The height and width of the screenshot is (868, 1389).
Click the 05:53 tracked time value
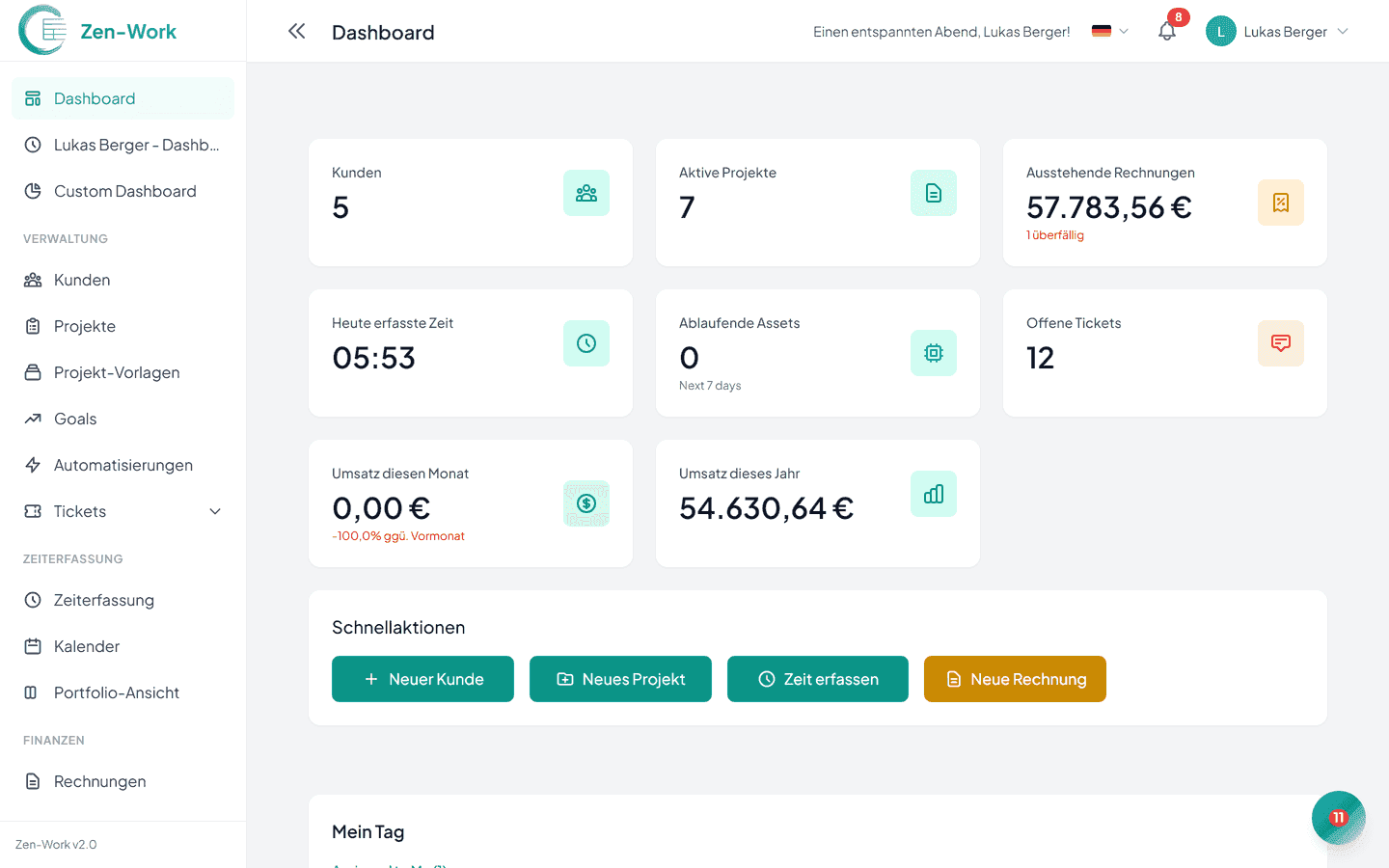(x=374, y=358)
